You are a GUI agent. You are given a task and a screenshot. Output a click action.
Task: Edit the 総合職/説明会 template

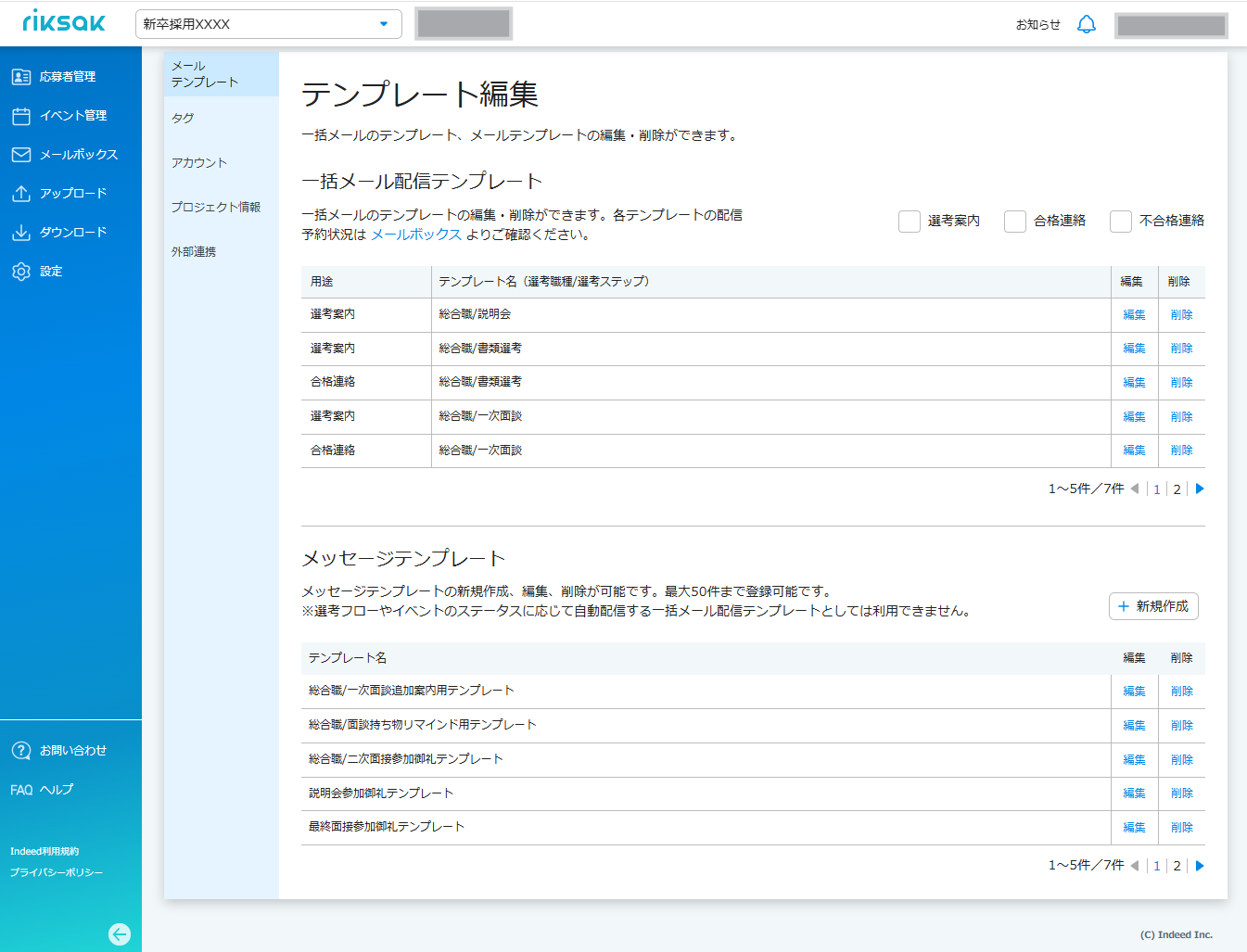click(1134, 315)
